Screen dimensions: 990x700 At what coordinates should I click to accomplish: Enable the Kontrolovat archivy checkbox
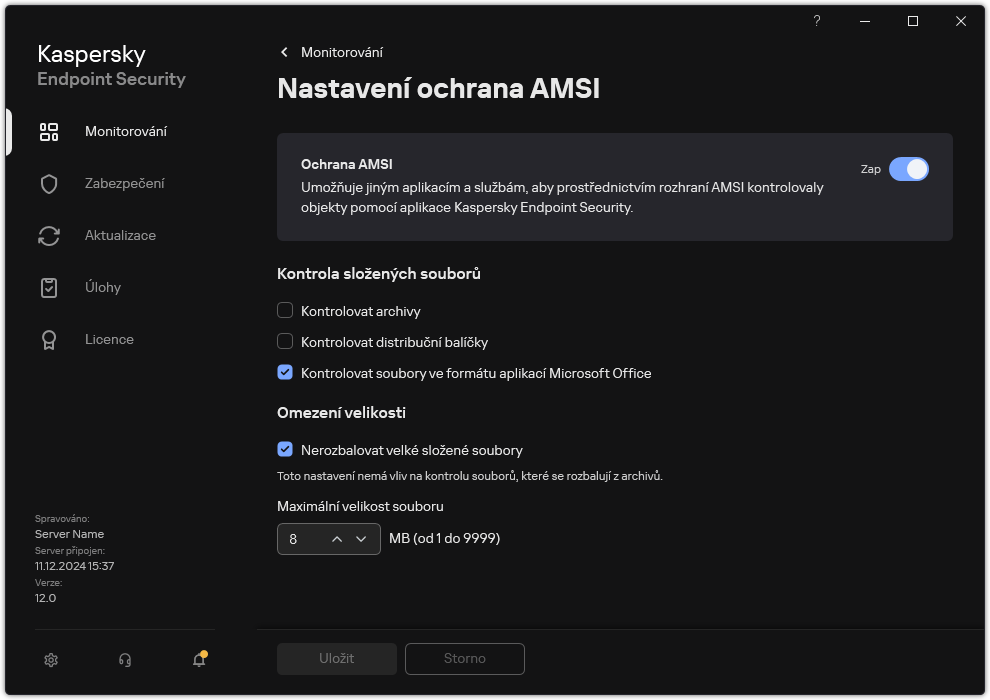(285, 311)
